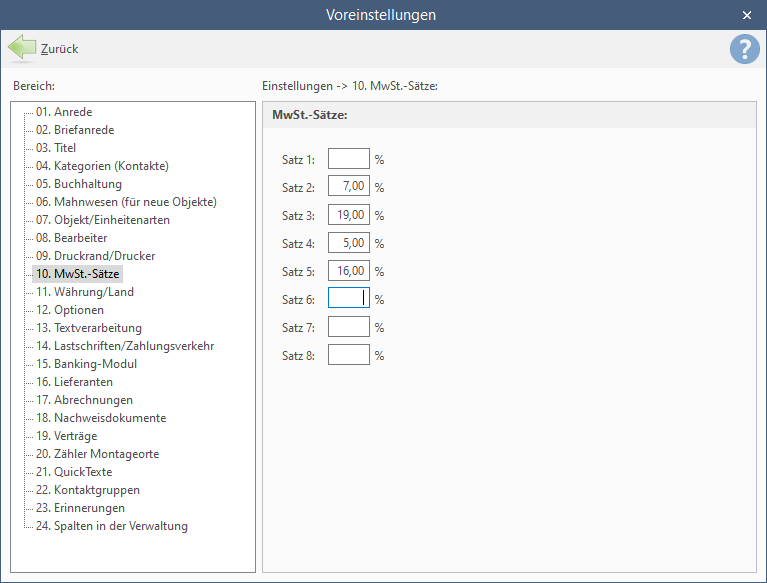This screenshot has width=767, height=583.
Task: Choose 15. Banking-Modul in the list
Action: pos(86,364)
